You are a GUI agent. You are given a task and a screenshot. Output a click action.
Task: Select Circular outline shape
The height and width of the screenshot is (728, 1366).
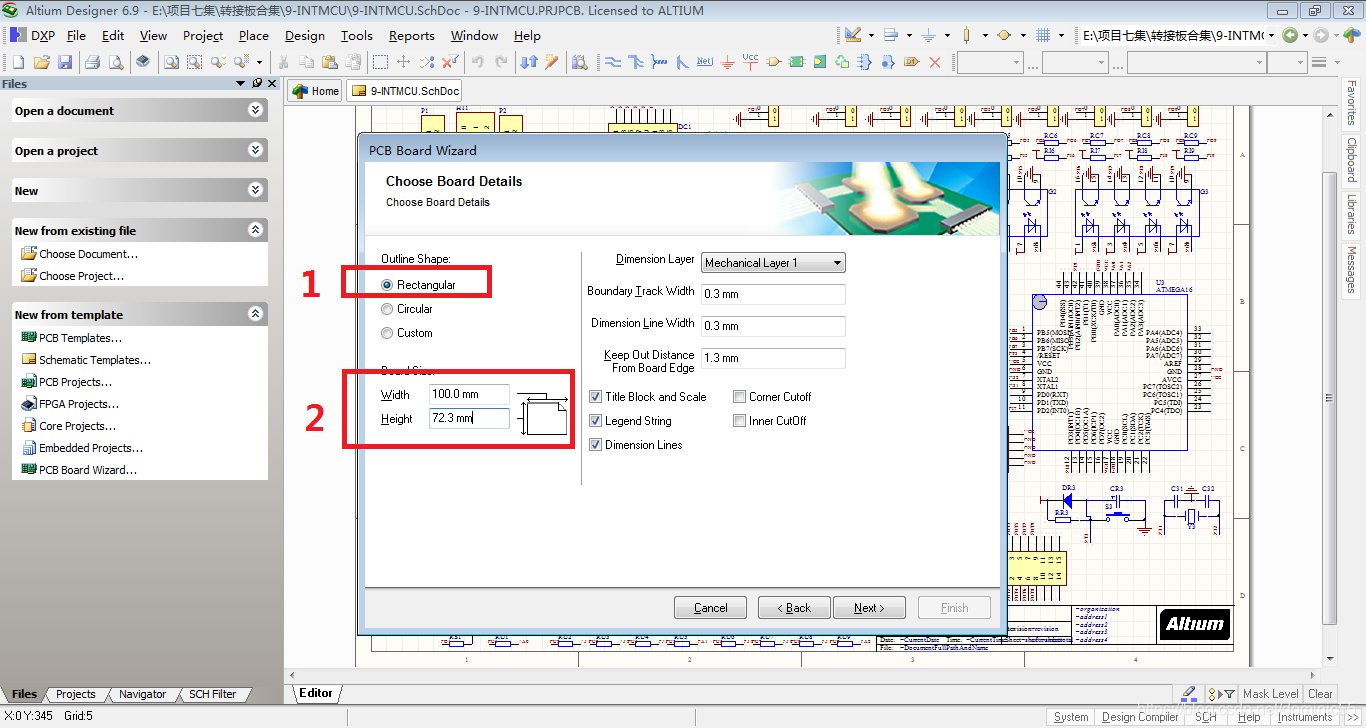[x=387, y=309]
